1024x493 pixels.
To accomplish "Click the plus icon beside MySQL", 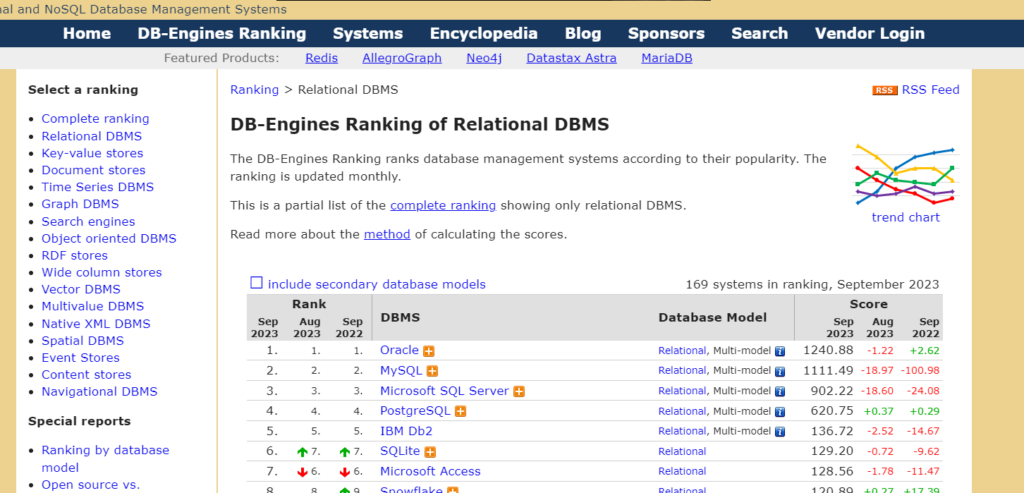I will (432, 371).
